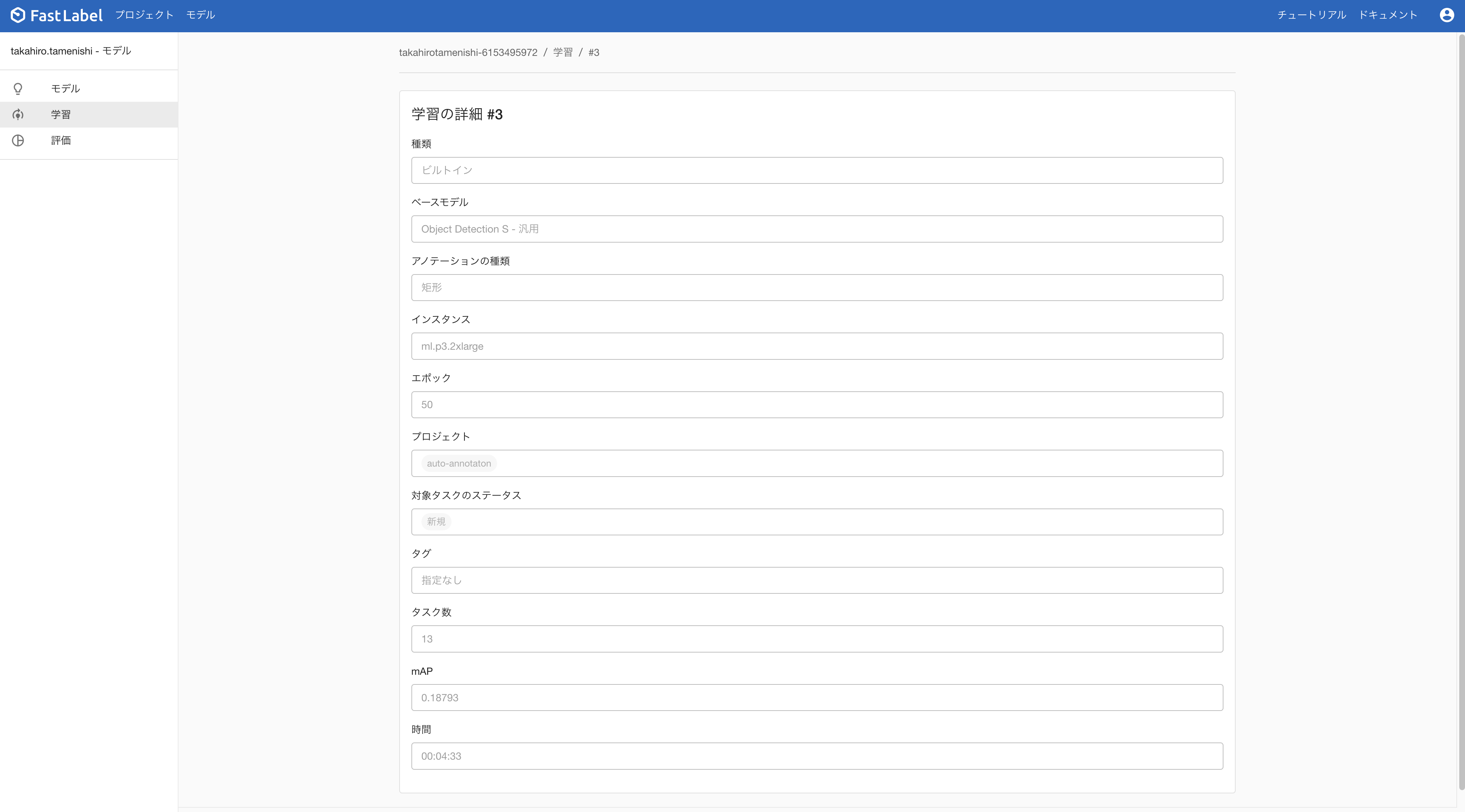Click the エポック field showing 50
Image resolution: width=1465 pixels, height=812 pixels.
coord(817,405)
